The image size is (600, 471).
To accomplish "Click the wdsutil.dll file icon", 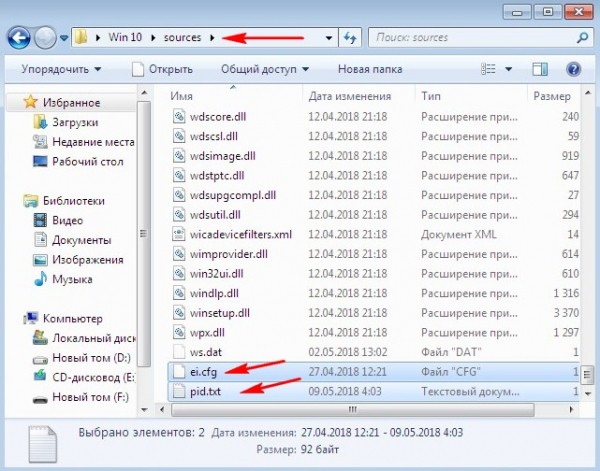I will 179,215.
